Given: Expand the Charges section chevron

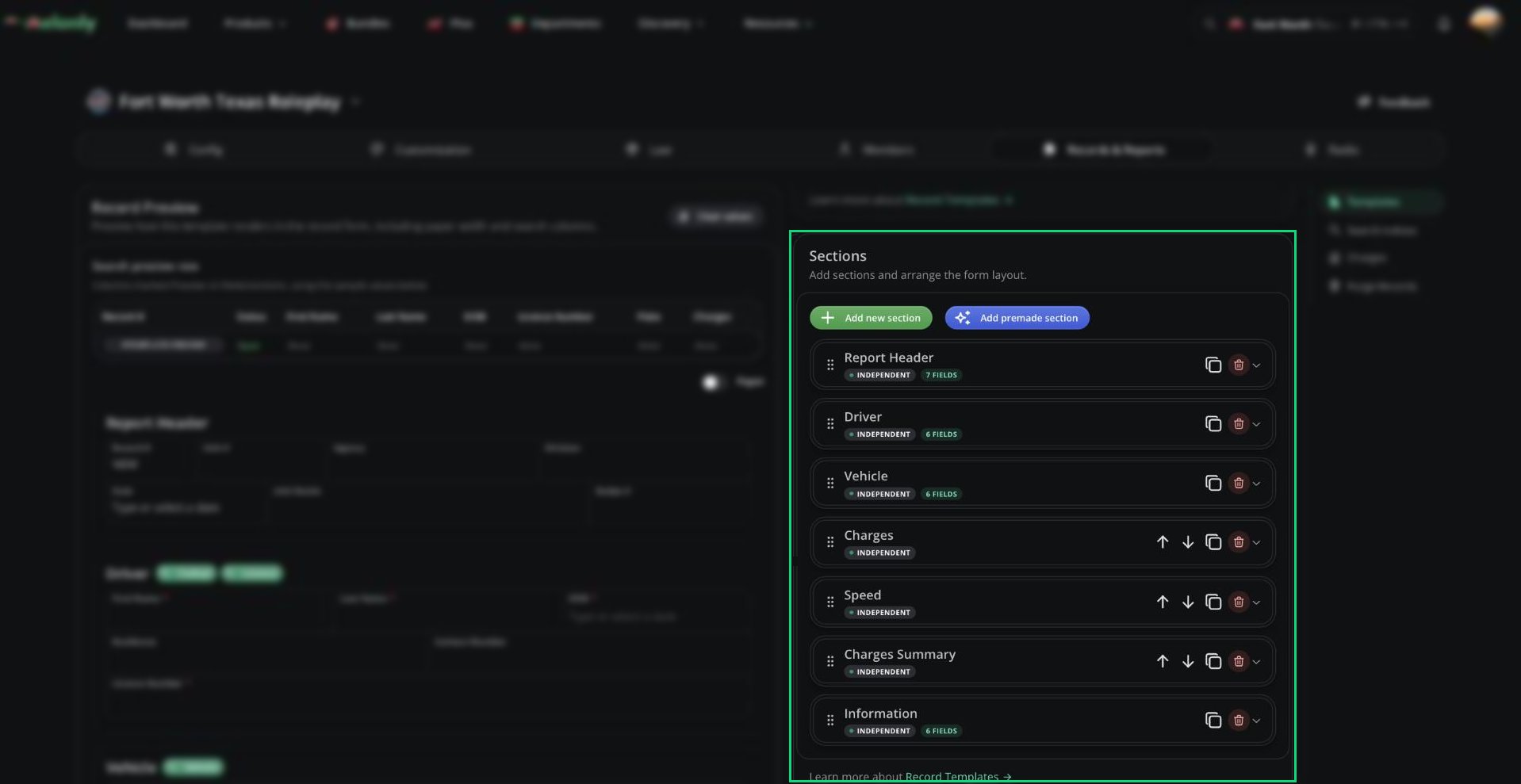Looking at the screenshot, I should pos(1256,543).
